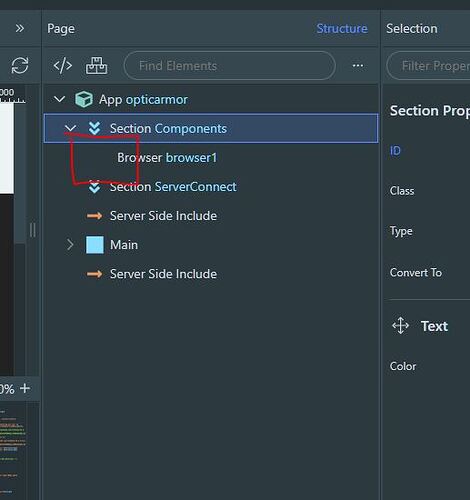Expand the collapsed panel double-chevron
470x500 pixels.
point(20,28)
